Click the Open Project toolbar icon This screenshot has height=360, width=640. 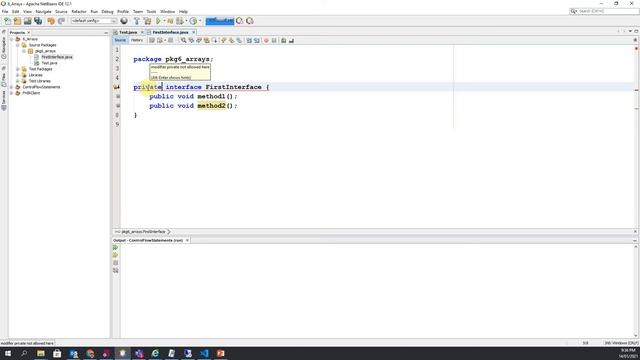click(28, 21)
